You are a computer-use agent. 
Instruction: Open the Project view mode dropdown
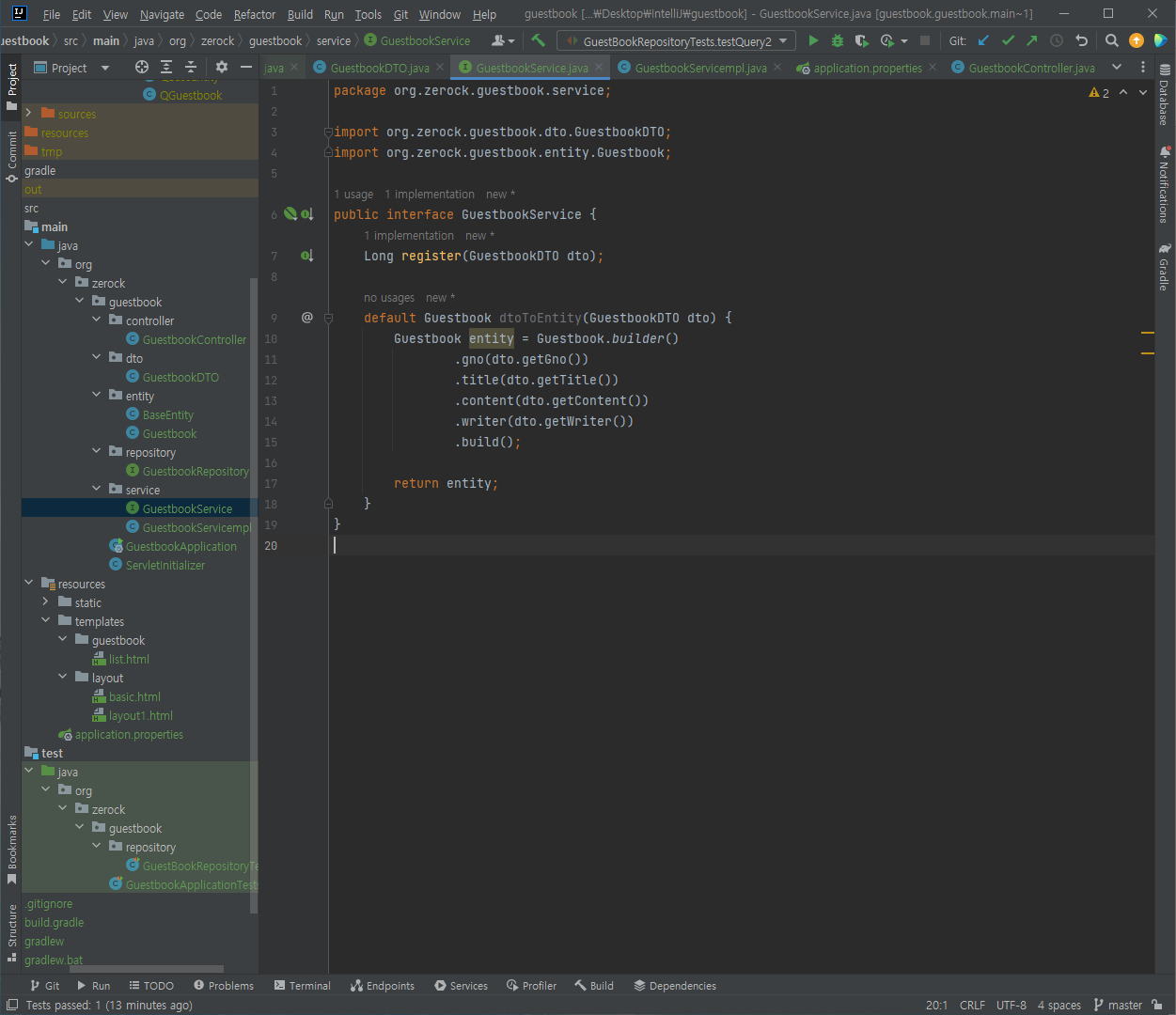pos(71,67)
